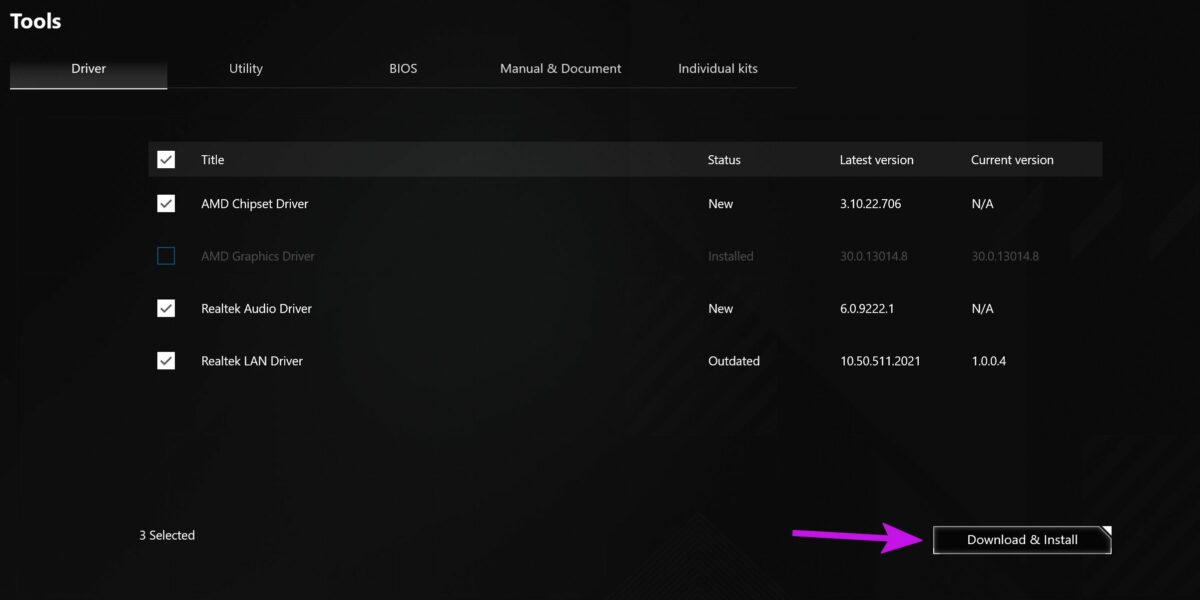Viewport: 1200px width, 600px height.
Task: Select the Realtek LAN Driver title
Action: [x=251, y=361]
